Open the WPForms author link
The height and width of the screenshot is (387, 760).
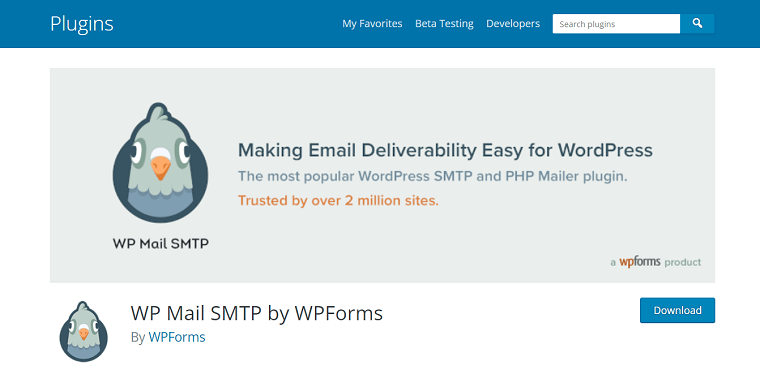(177, 337)
